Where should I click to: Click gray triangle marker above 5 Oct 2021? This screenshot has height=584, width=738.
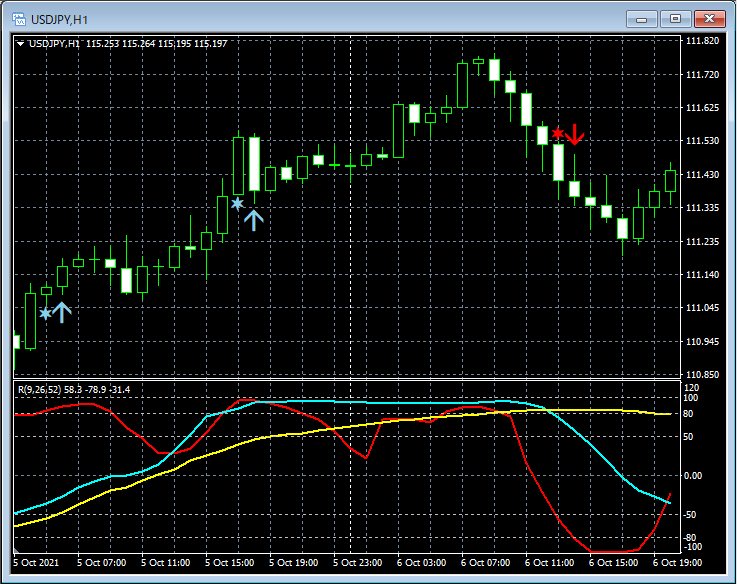click(17, 550)
